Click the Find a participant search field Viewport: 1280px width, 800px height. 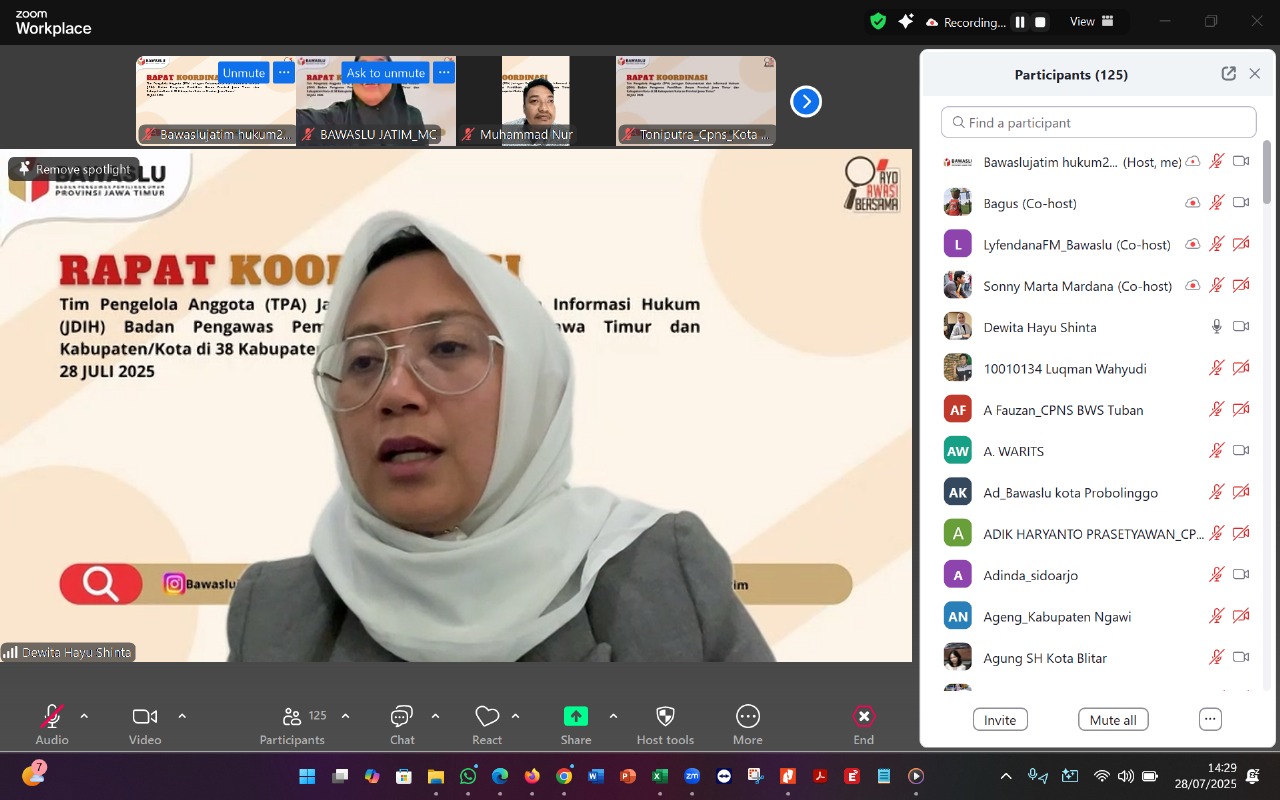(x=1098, y=122)
